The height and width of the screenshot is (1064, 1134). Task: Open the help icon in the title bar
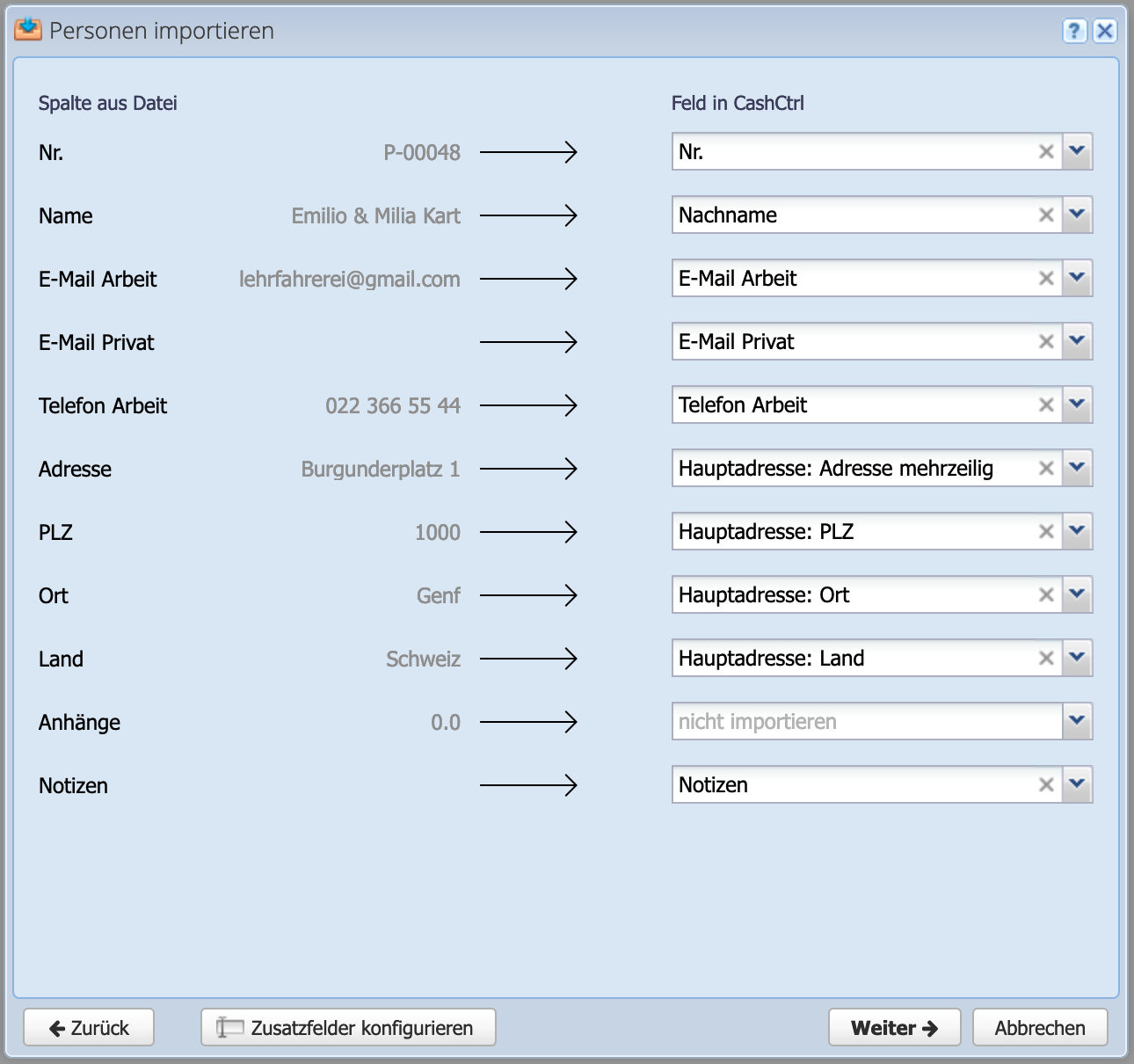pos(1073,31)
